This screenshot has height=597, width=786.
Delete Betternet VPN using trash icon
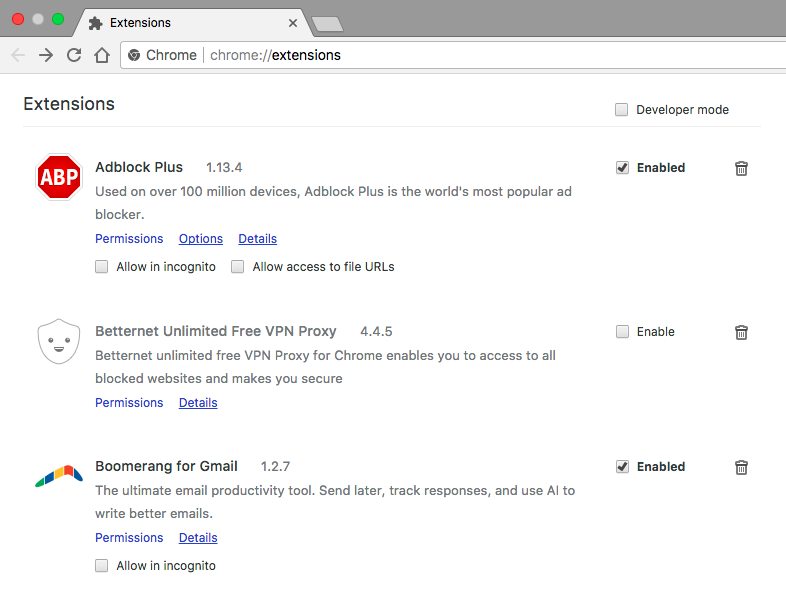pos(741,332)
